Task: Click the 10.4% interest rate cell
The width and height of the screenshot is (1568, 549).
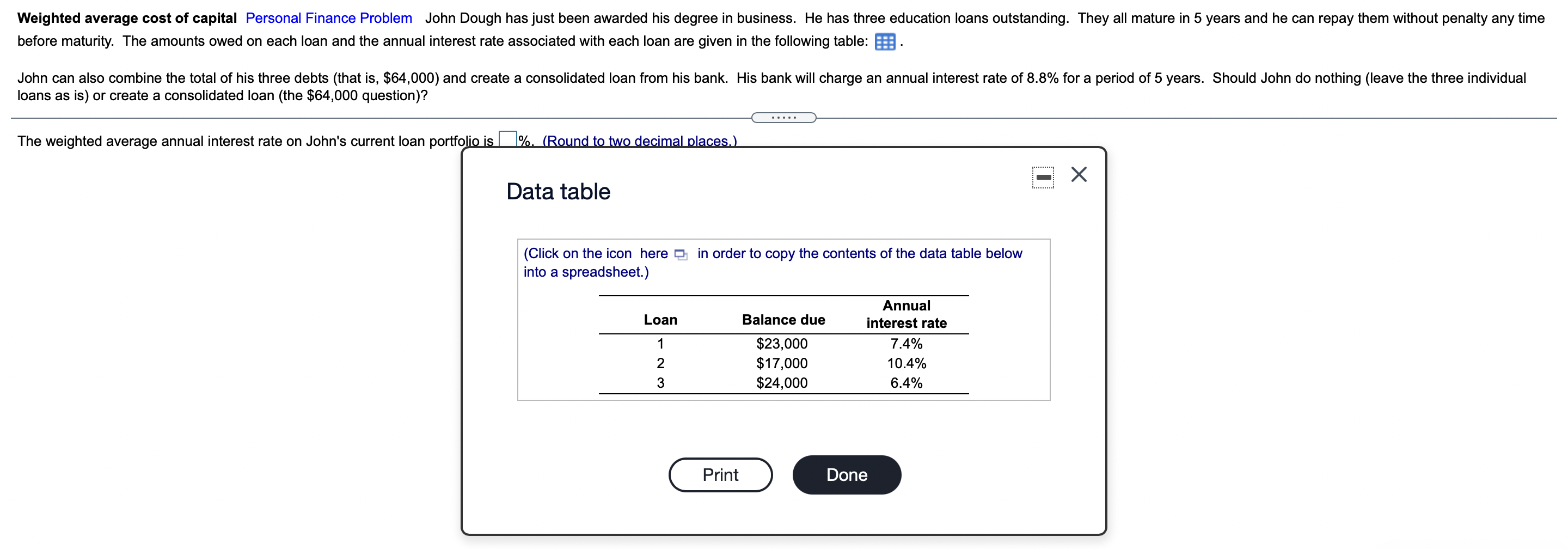Action: [x=906, y=363]
